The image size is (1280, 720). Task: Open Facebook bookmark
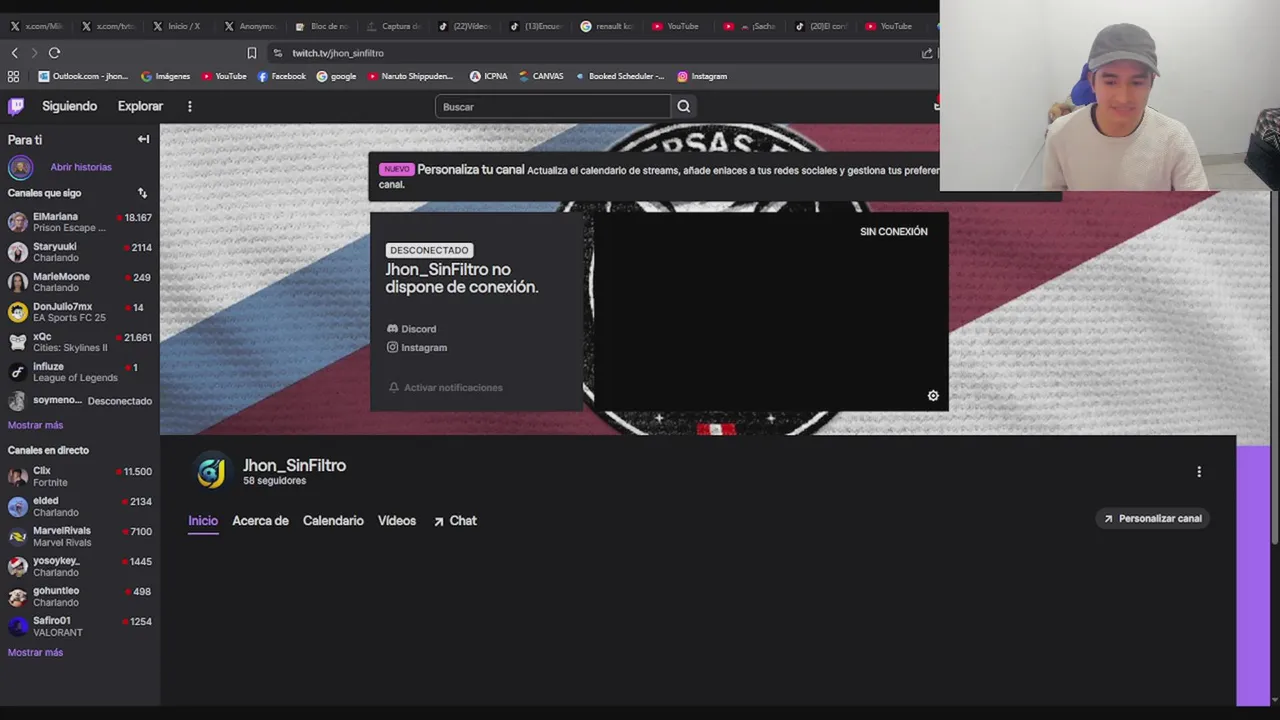pos(282,76)
